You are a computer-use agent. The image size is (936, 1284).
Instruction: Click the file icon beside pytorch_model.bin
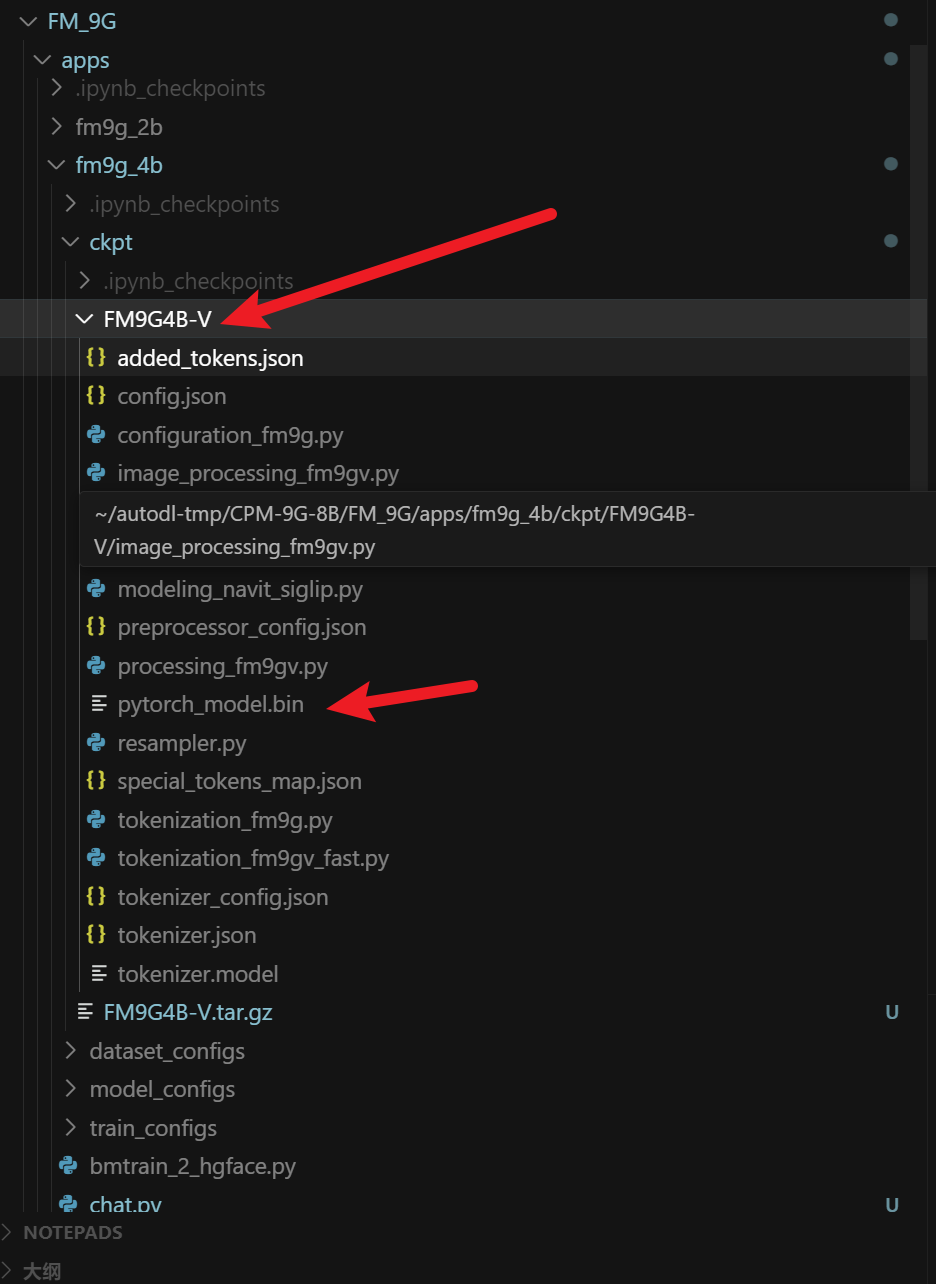98,704
